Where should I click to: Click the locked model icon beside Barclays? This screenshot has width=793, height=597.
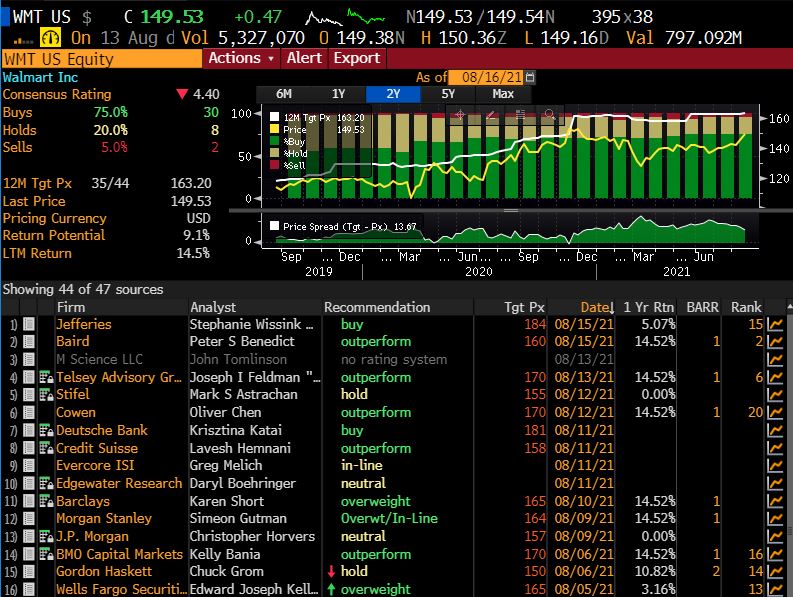(x=47, y=501)
